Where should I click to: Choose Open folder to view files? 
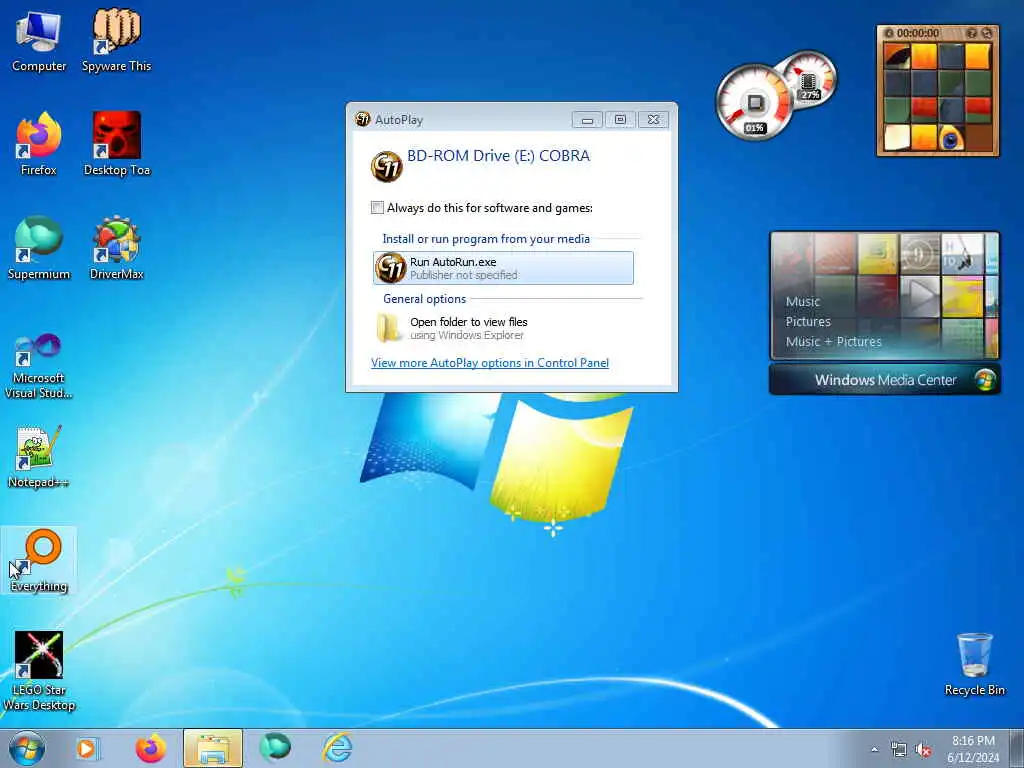pyautogui.click(x=503, y=328)
